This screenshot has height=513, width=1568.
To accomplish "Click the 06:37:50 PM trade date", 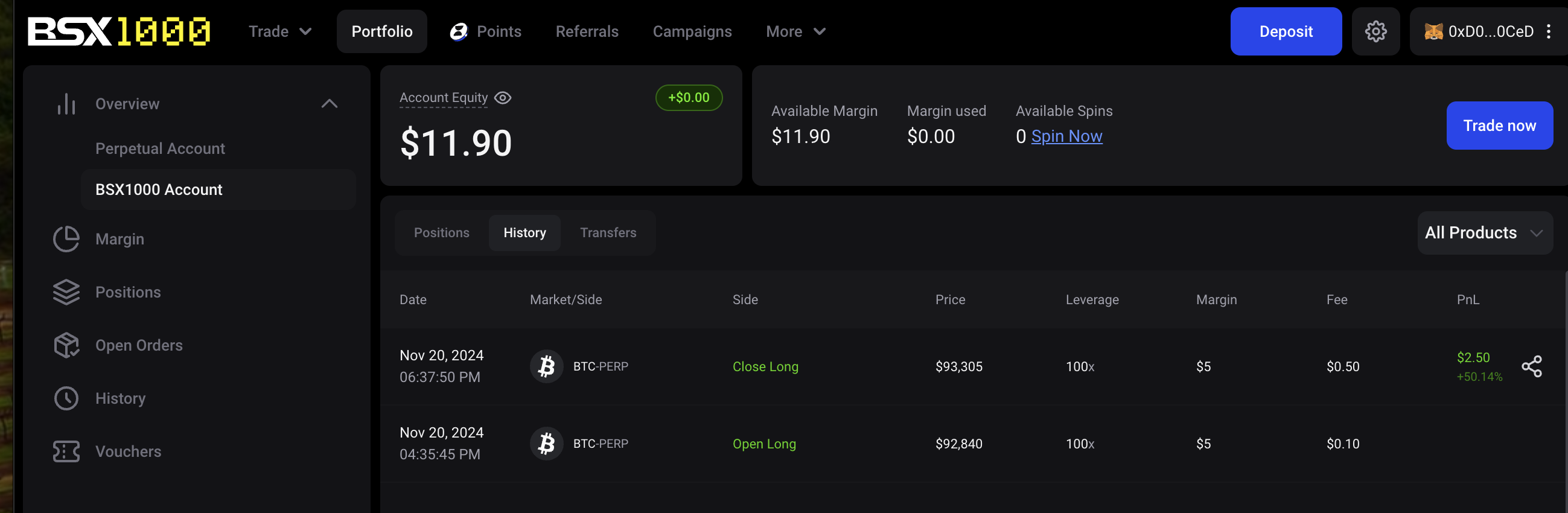I will pyautogui.click(x=439, y=377).
